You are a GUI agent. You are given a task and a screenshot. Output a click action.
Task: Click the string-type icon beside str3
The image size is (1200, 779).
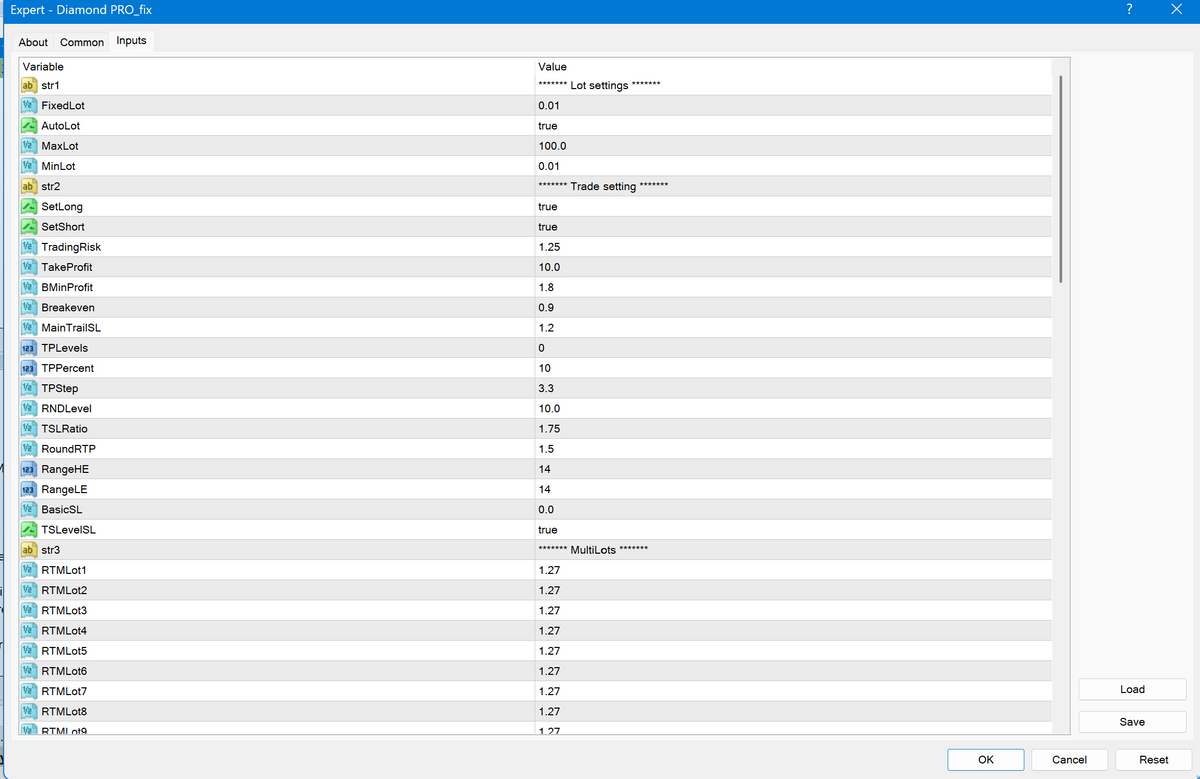pyautogui.click(x=29, y=550)
